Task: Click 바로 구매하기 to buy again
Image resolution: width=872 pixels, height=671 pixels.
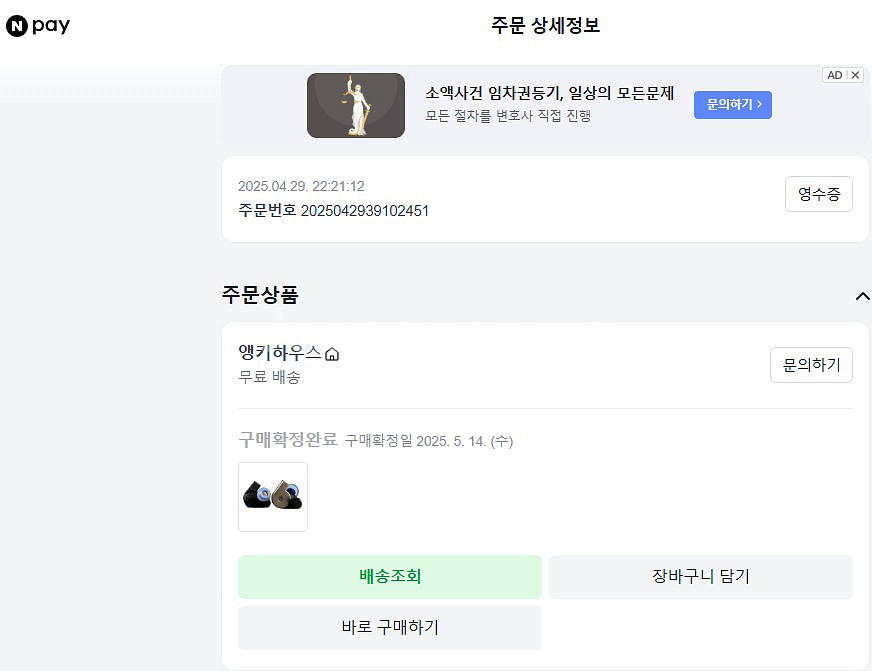Action: (389, 628)
